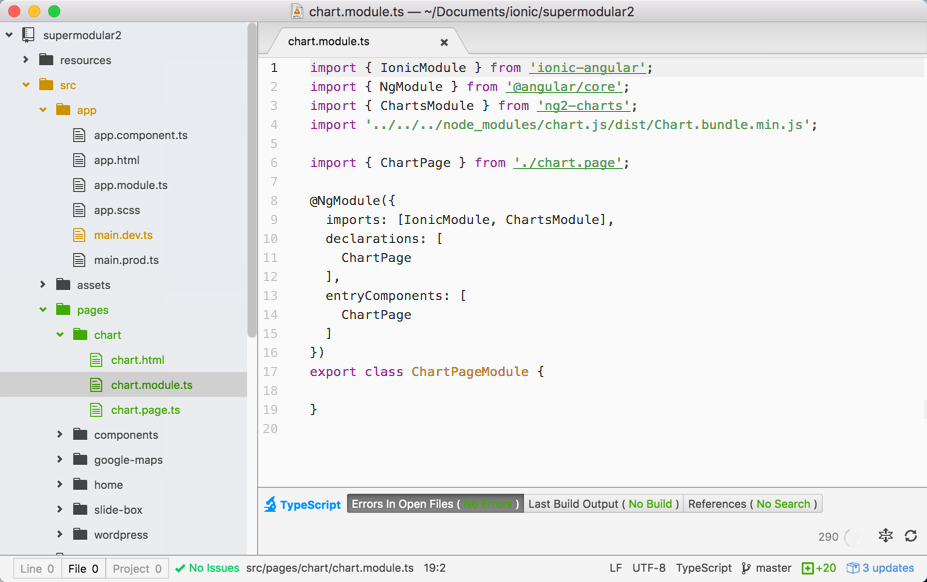Click the tree view vertical scrollbar
Image resolution: width=927 pixels, height=582 pixels.
pos(252,180)
